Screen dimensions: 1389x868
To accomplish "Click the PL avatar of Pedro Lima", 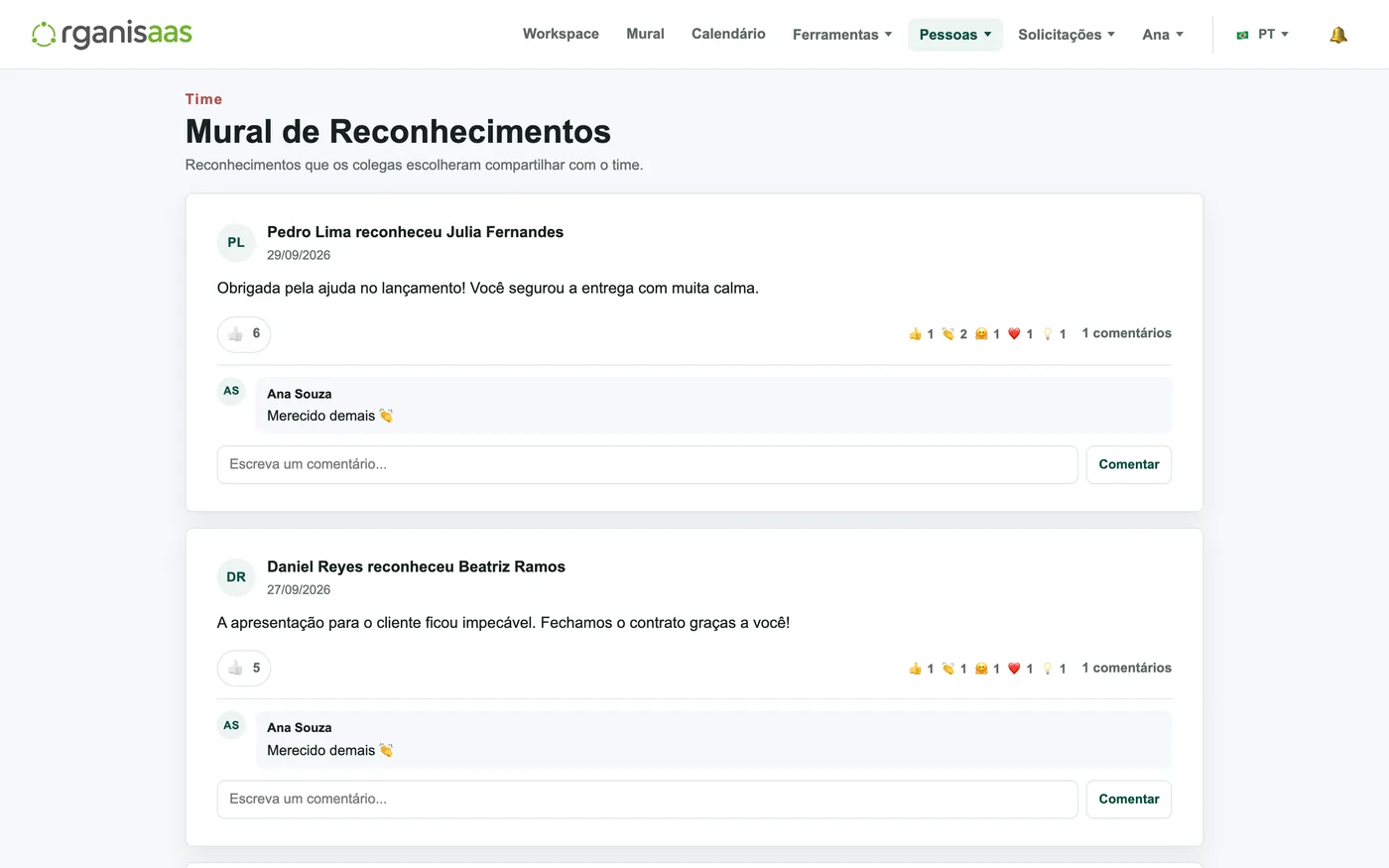I will 236,243.
